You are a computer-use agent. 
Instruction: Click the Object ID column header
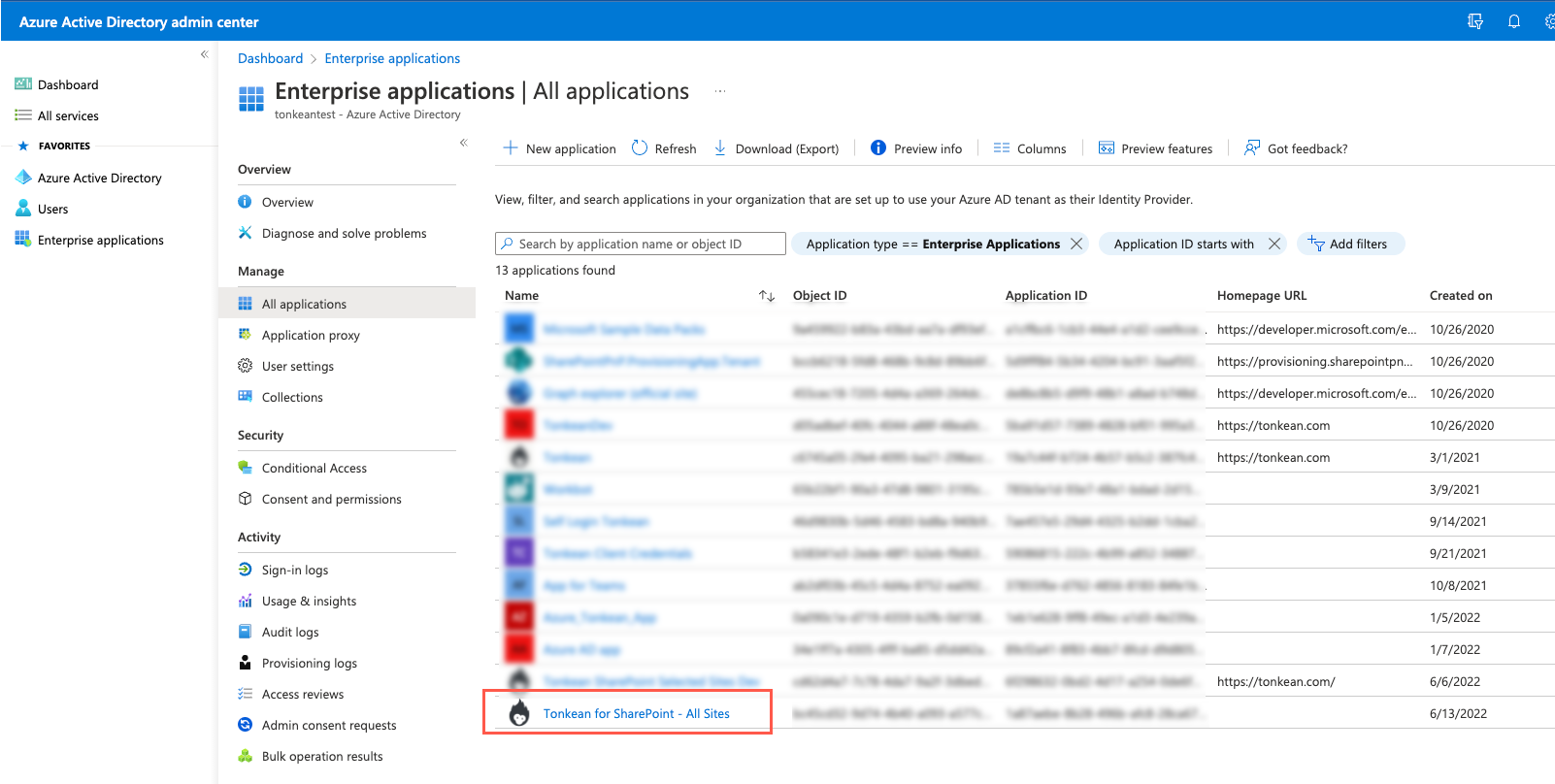point(819,296)
